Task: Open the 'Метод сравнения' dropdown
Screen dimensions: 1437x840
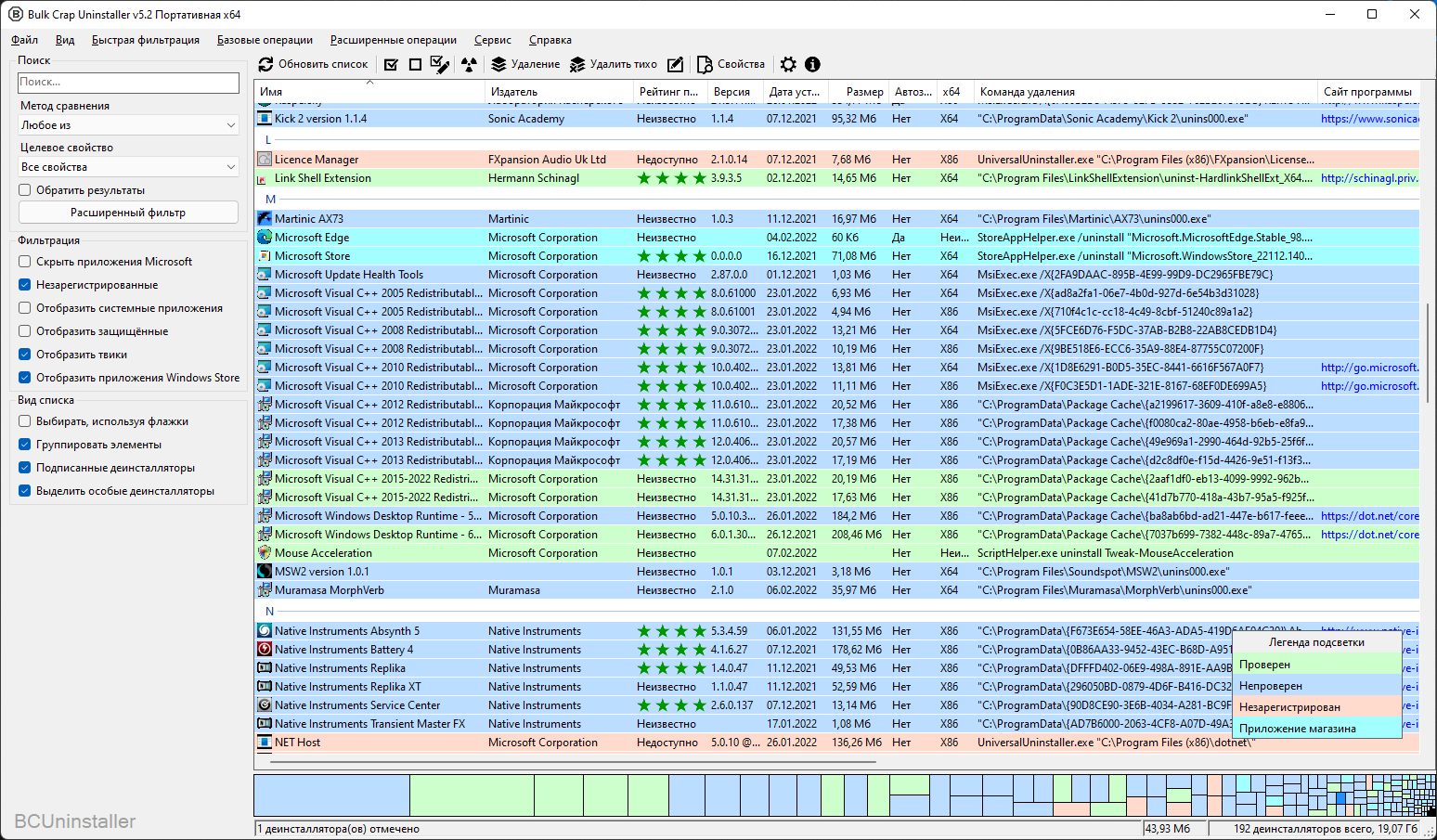Action: [x=128, y=125]
